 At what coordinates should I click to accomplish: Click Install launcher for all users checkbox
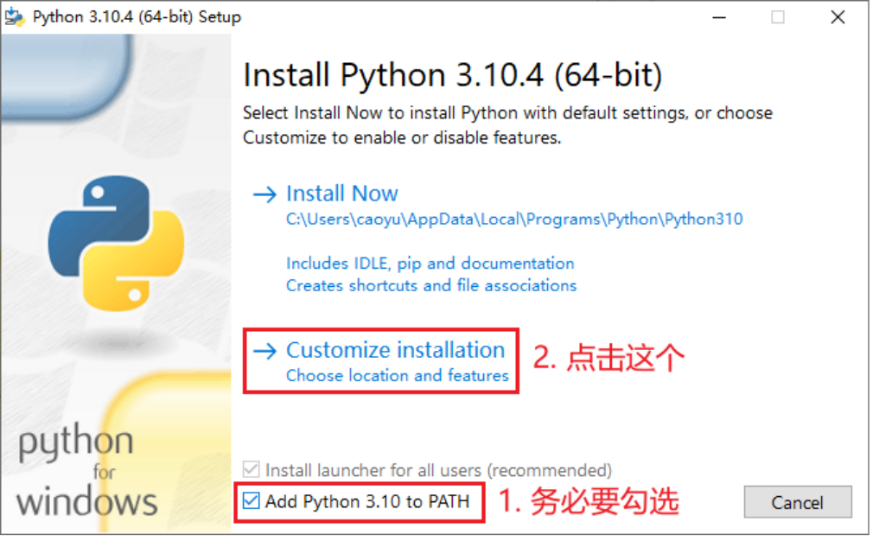(251, 469)
